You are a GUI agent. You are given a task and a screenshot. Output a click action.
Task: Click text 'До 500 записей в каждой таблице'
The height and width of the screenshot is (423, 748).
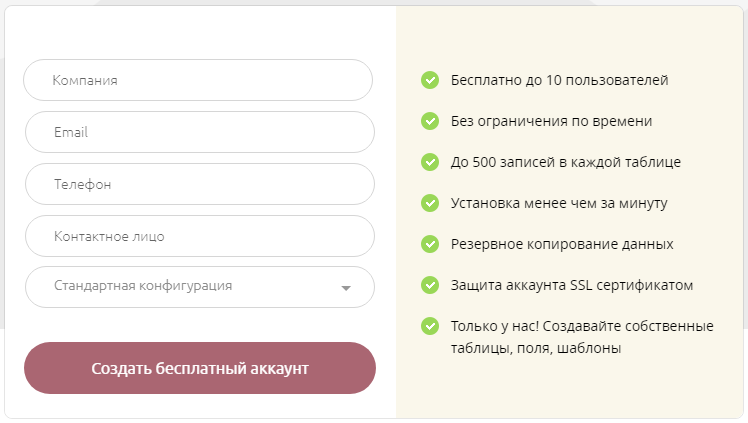(566, 162)
